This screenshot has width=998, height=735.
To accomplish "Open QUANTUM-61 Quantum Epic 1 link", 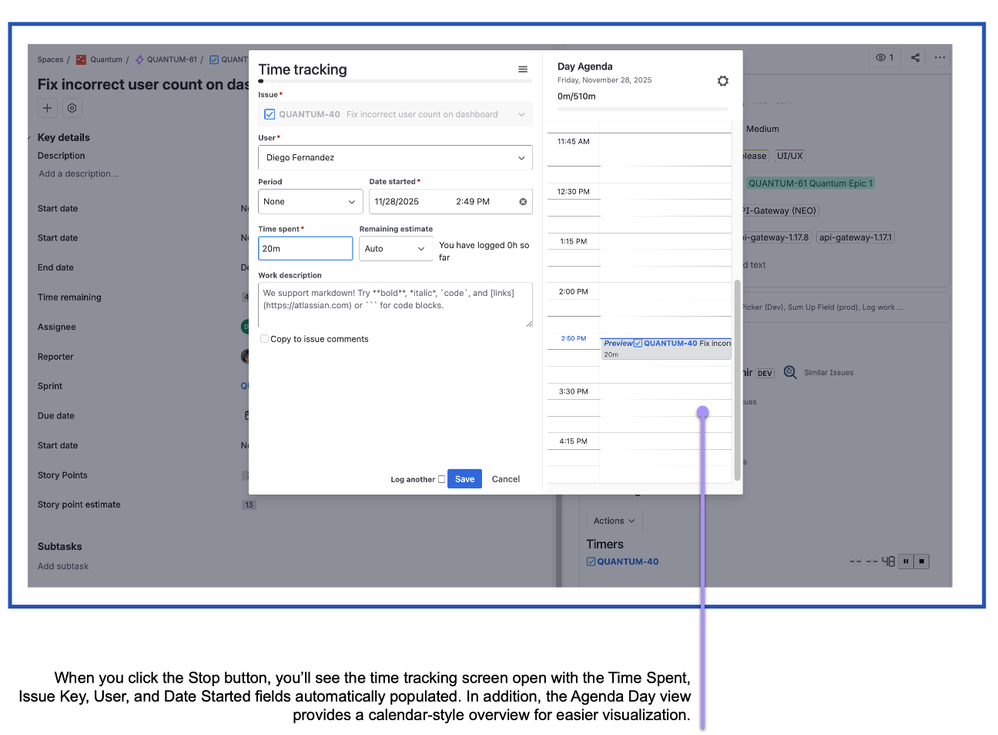I will tap(810, 183).
